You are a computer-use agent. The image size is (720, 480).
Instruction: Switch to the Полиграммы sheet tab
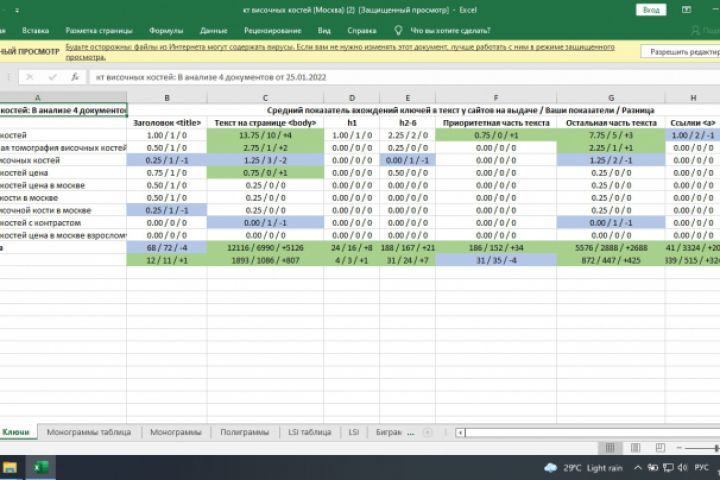tap(245, 432)
